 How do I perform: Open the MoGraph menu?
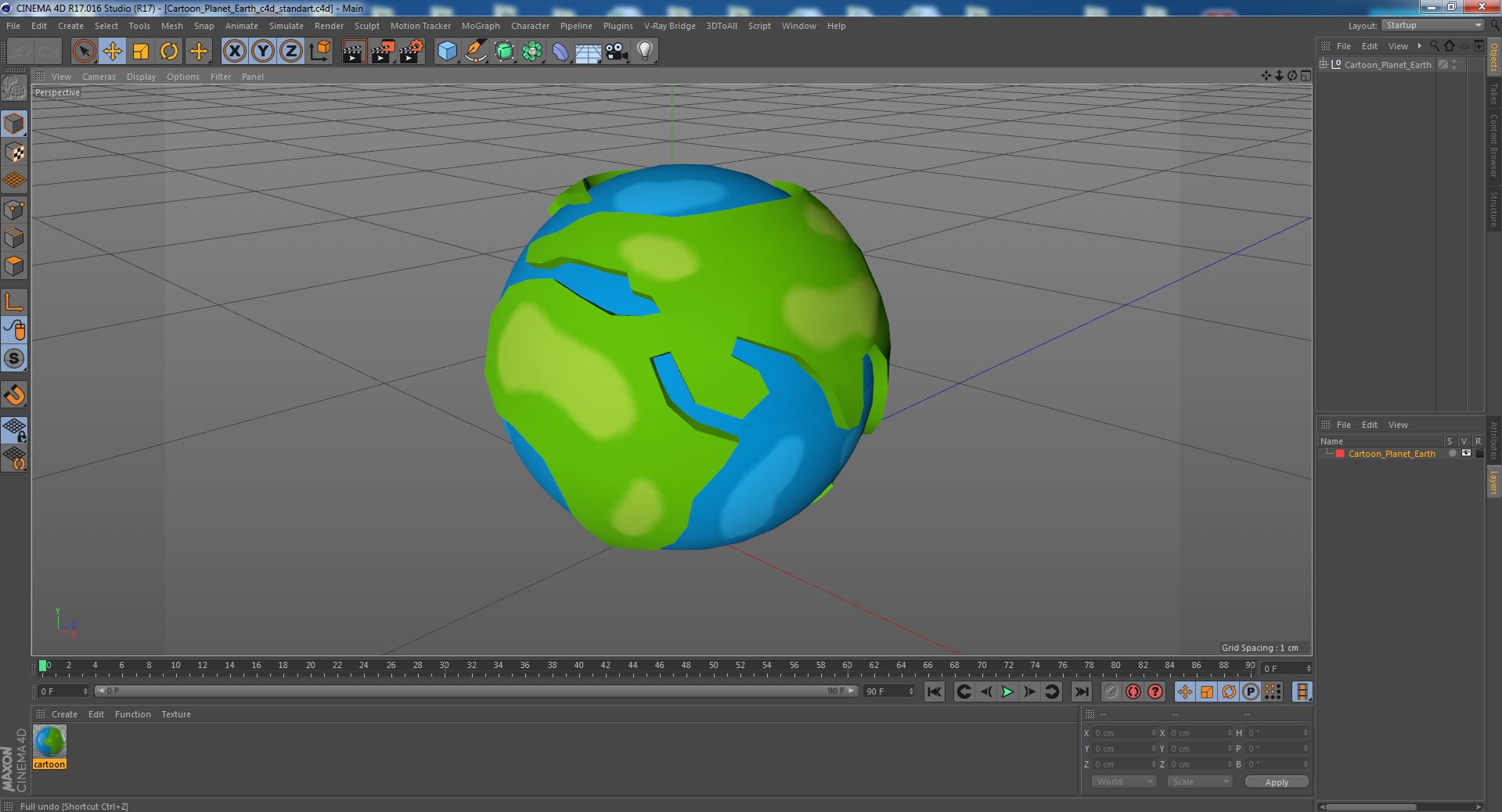481,26
